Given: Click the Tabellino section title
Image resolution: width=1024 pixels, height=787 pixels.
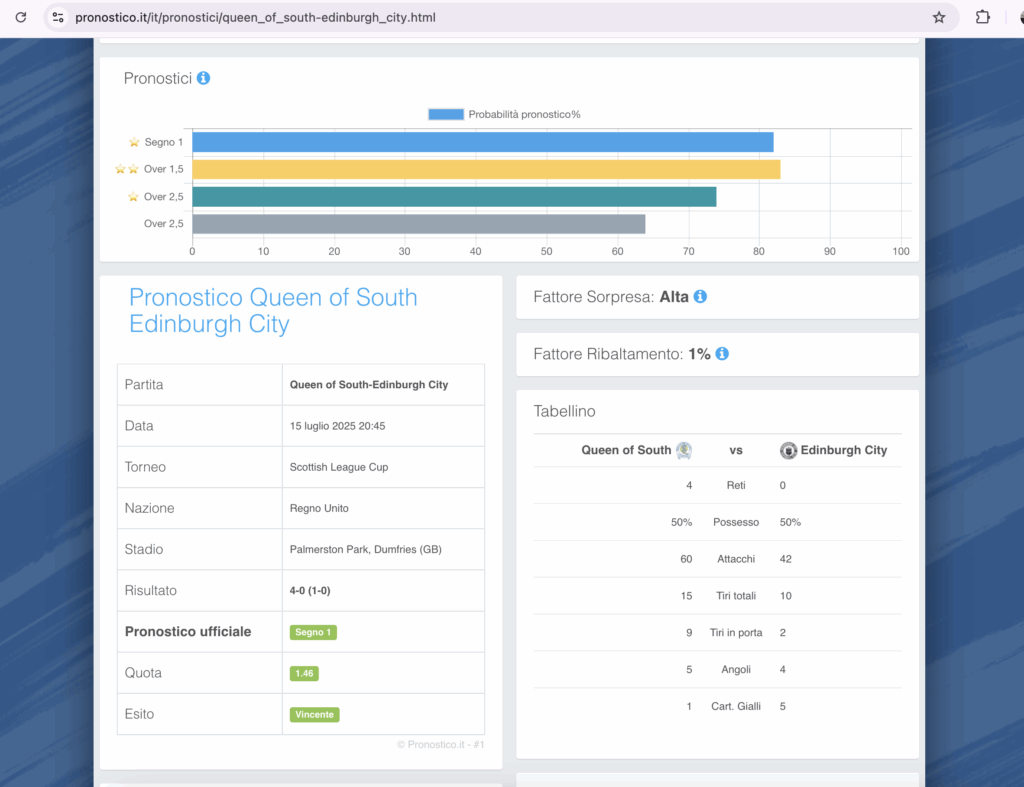Looking at the screenshot, I should click(x=564, y=411).
